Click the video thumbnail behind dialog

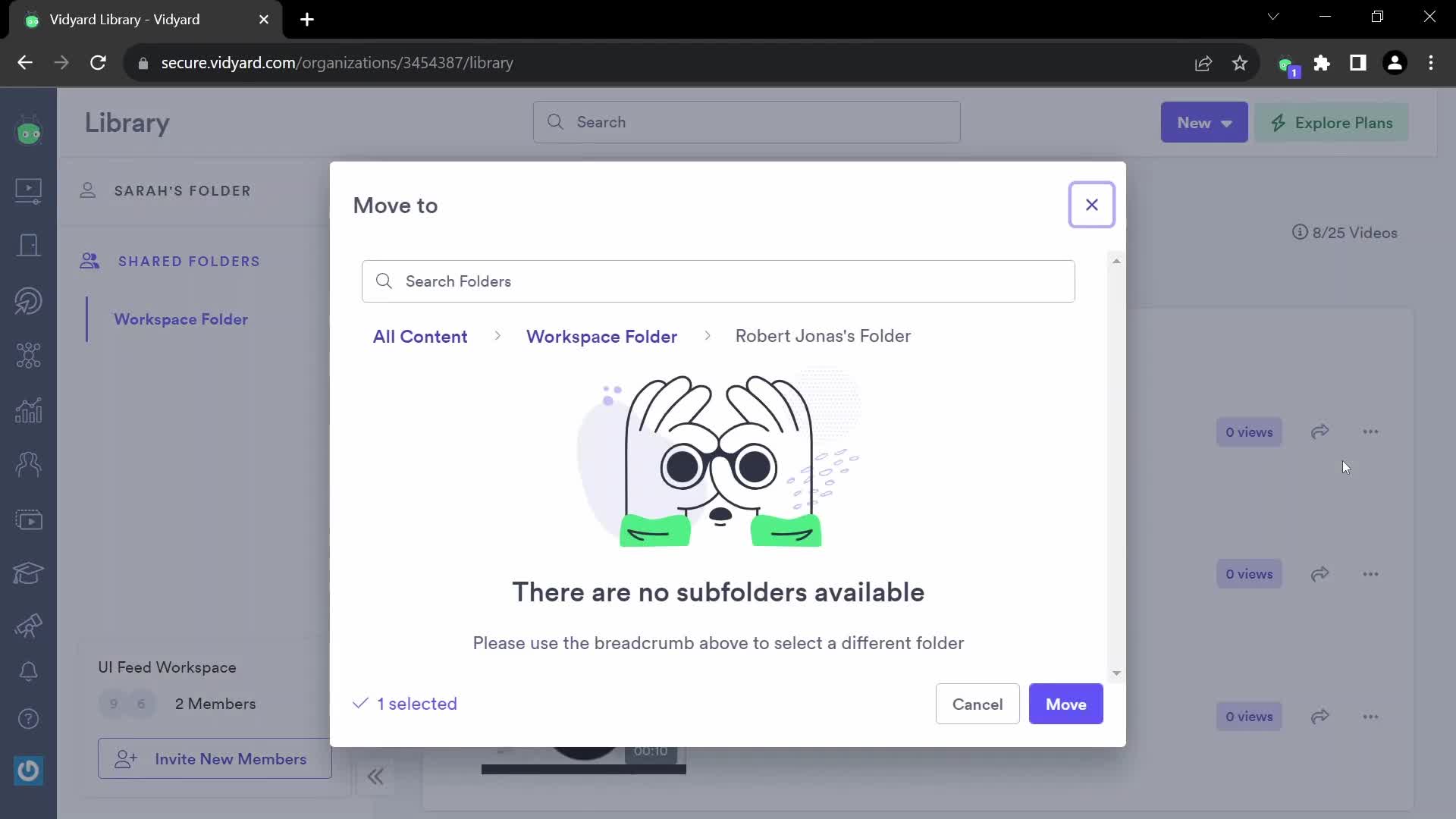[x=583, y=760]
